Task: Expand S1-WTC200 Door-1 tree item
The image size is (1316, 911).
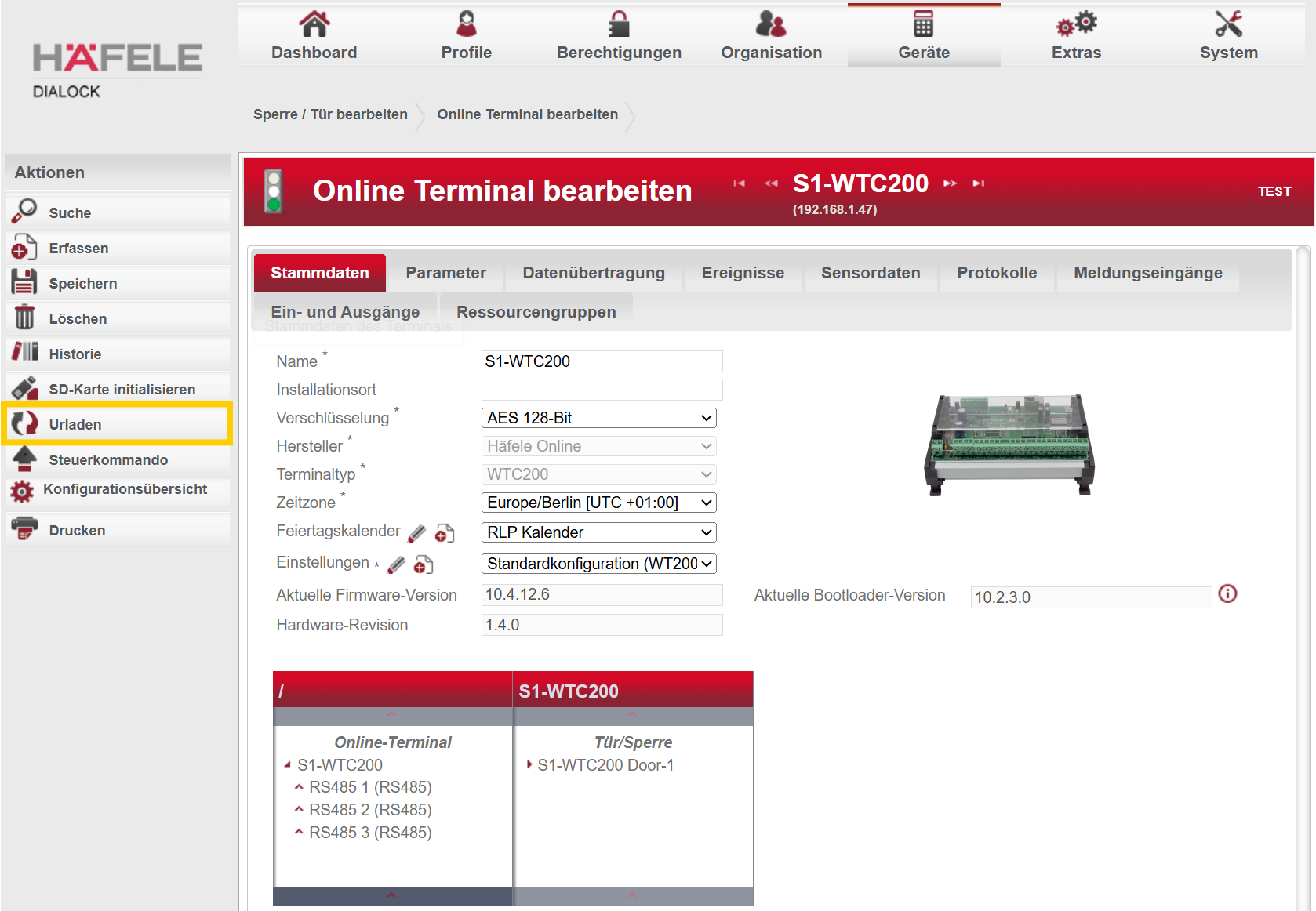Action: [530, 764]
